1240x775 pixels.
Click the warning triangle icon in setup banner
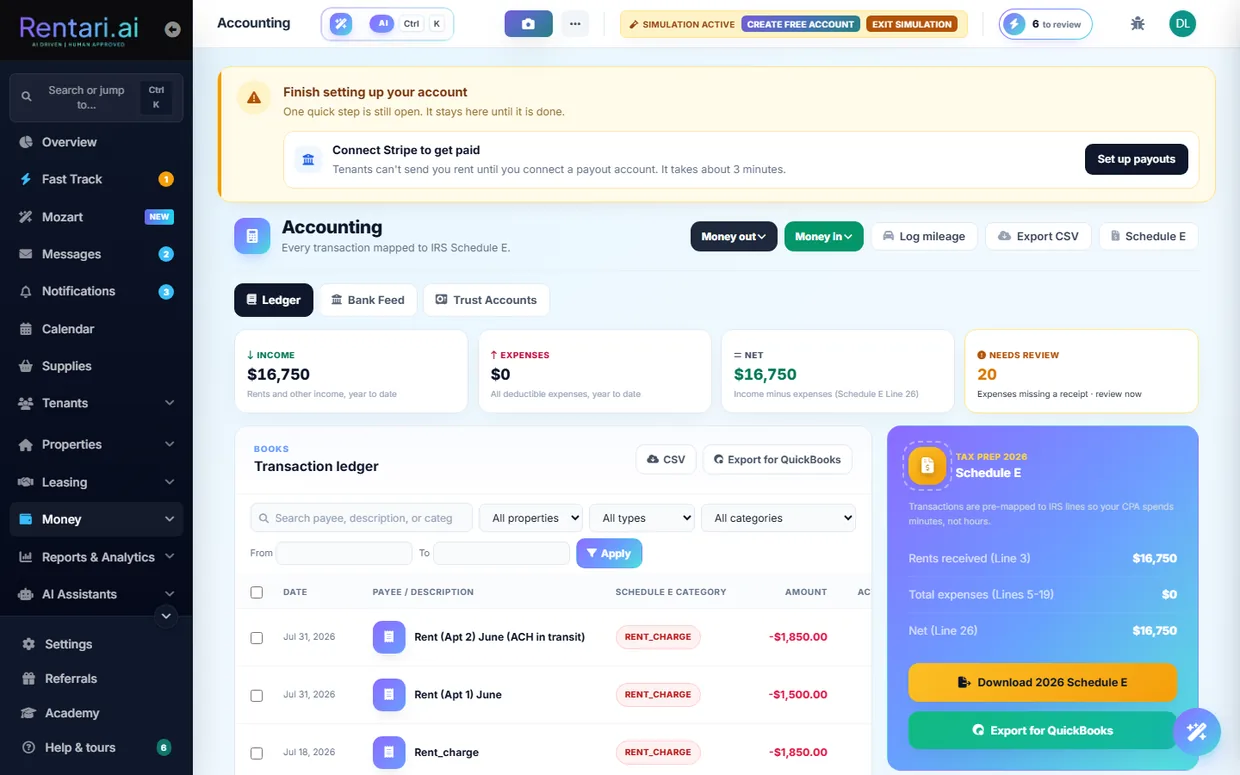(254, 97)
